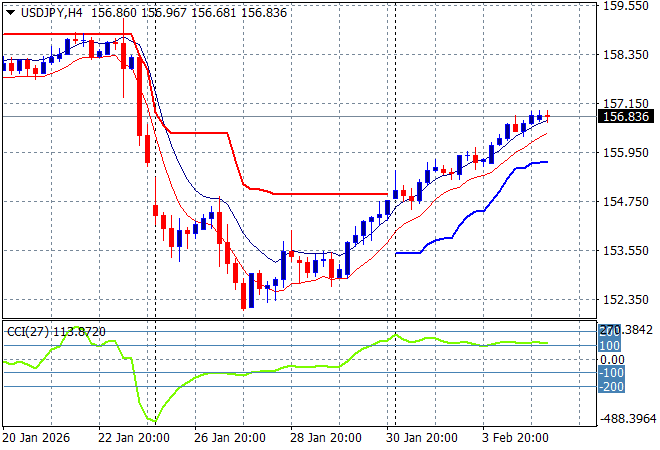Click the 26 Jan 20:00 time label
The height and width of the screenshot is (450, 660).
pyautogui.click(x=230, y=438)
